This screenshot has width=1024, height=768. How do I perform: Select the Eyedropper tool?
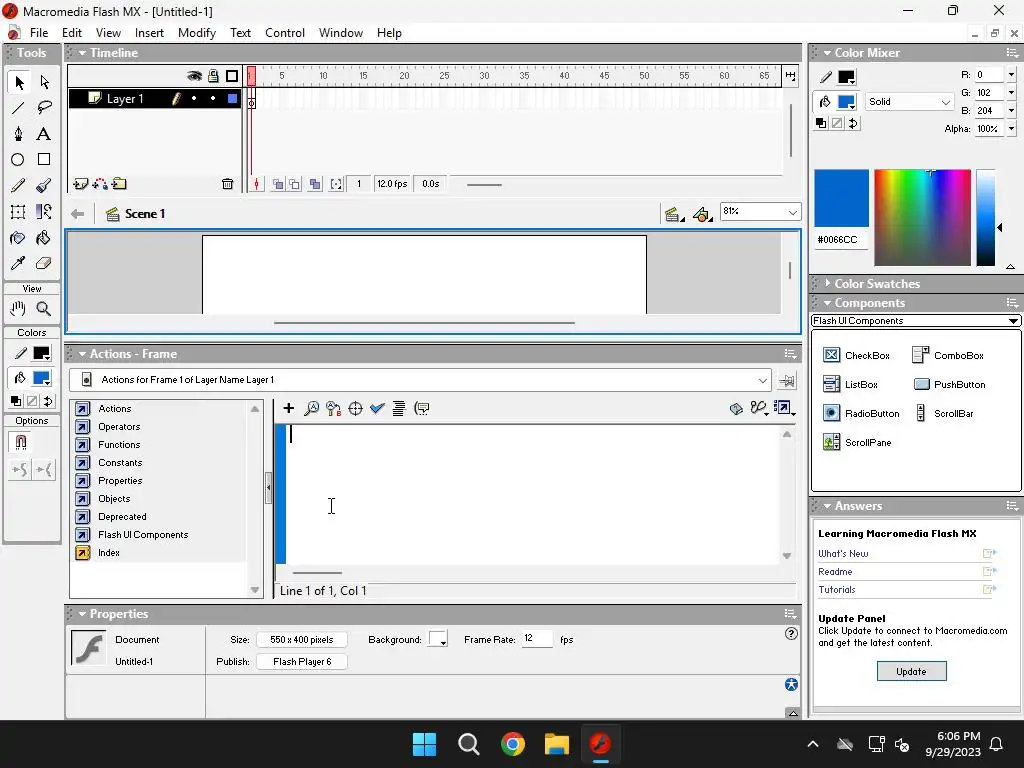pyautogui.click(x=18, y=263)
